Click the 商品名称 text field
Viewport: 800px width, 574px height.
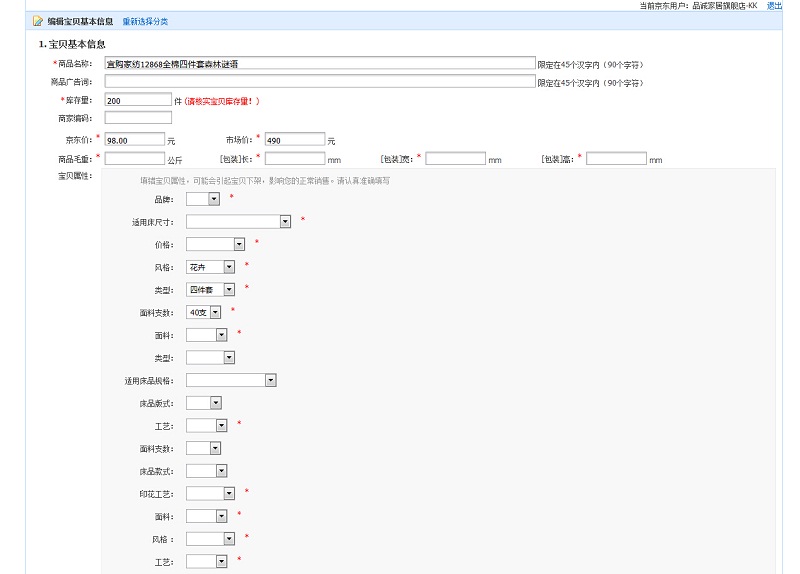pos(320,64)
